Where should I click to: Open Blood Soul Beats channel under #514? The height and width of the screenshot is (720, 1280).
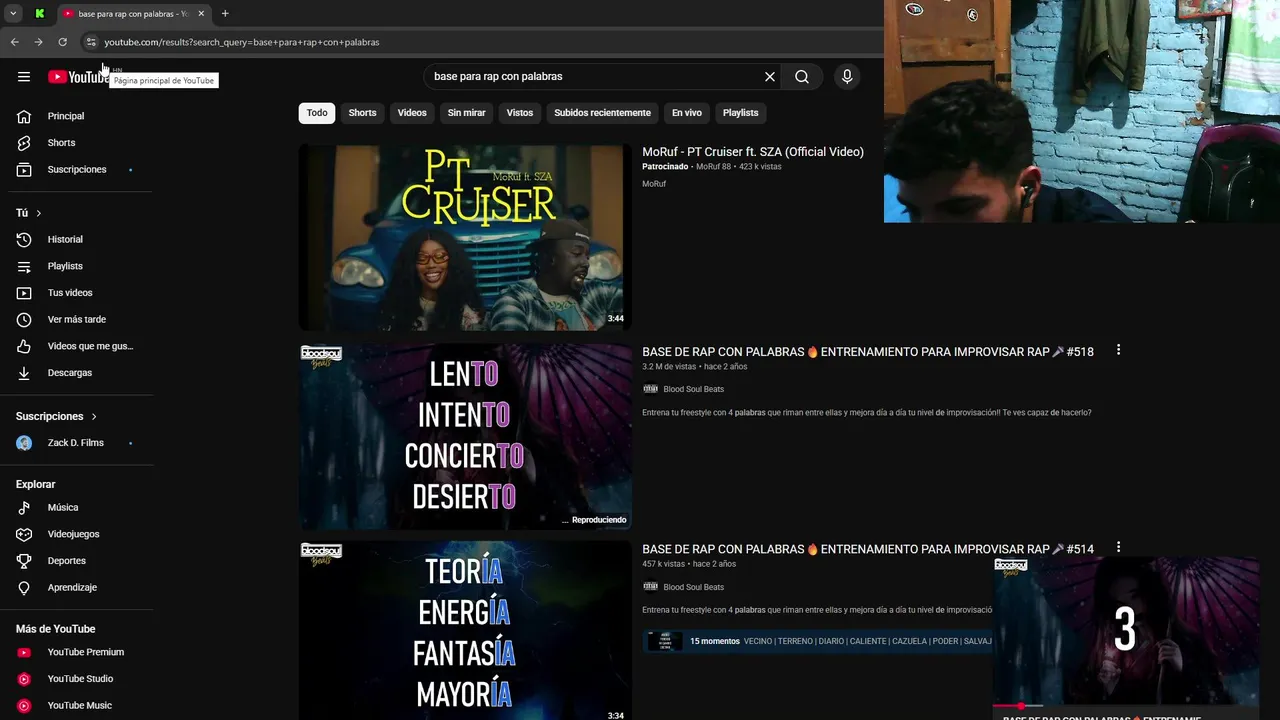click(693, 587)
